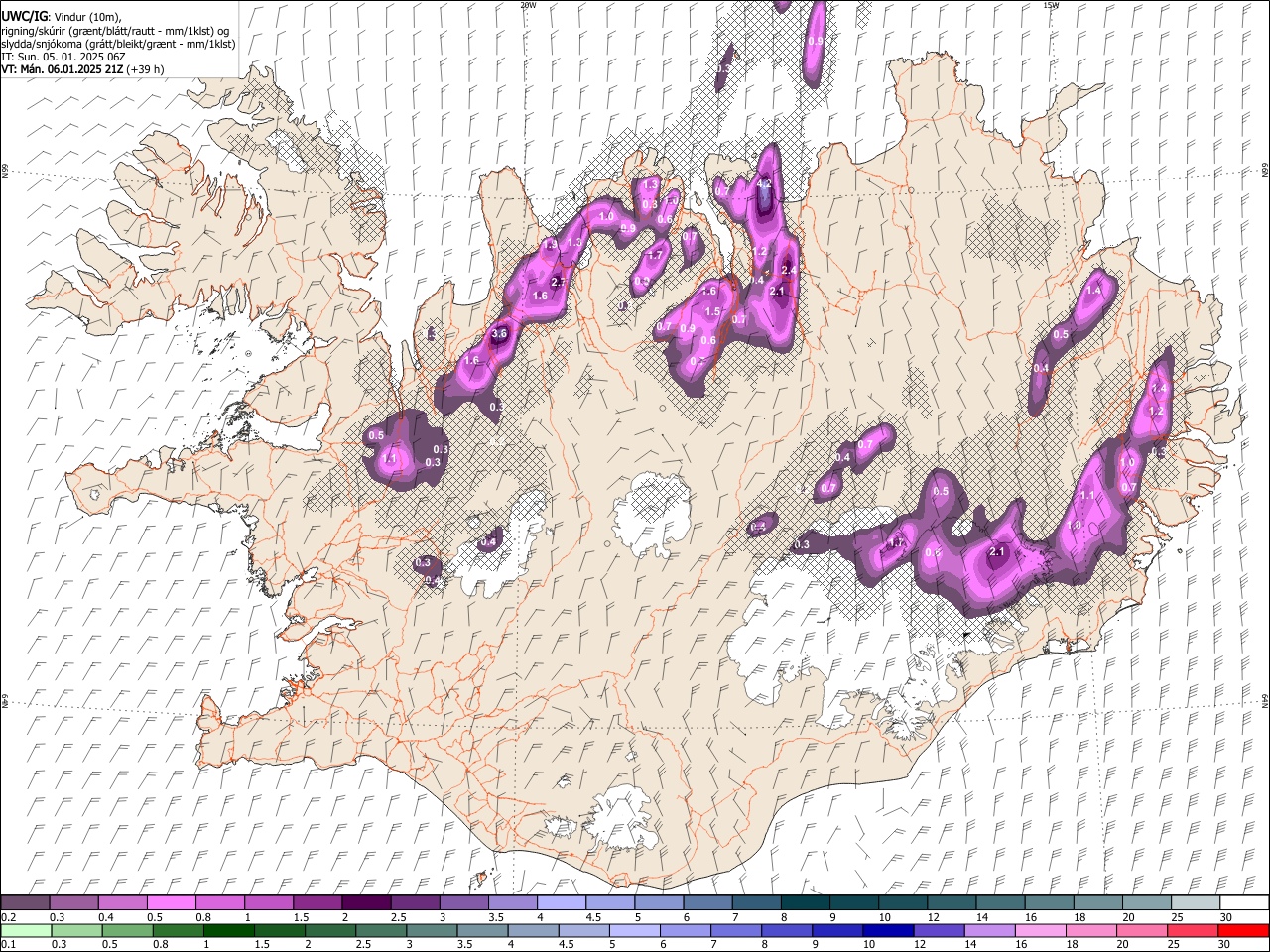
Task: Select the 16–18 light pink rain swatch
Action: tap(1041, 930)
